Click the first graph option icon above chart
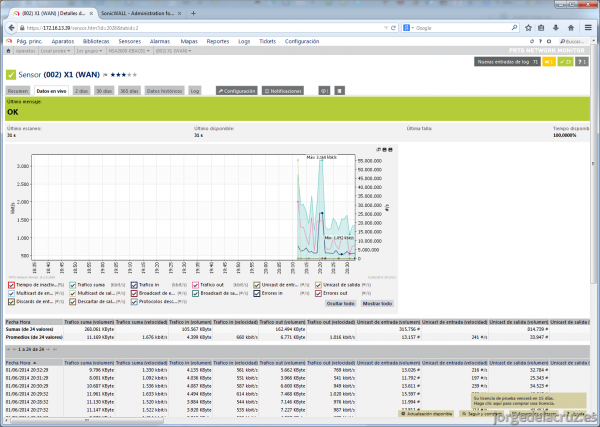Viewport: 600px width, 427px height. [378, 150]
